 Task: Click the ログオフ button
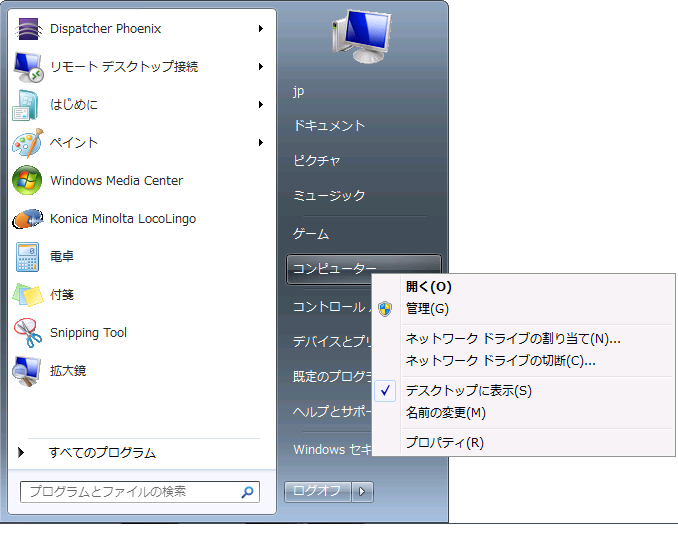click(x=317, y=492)
